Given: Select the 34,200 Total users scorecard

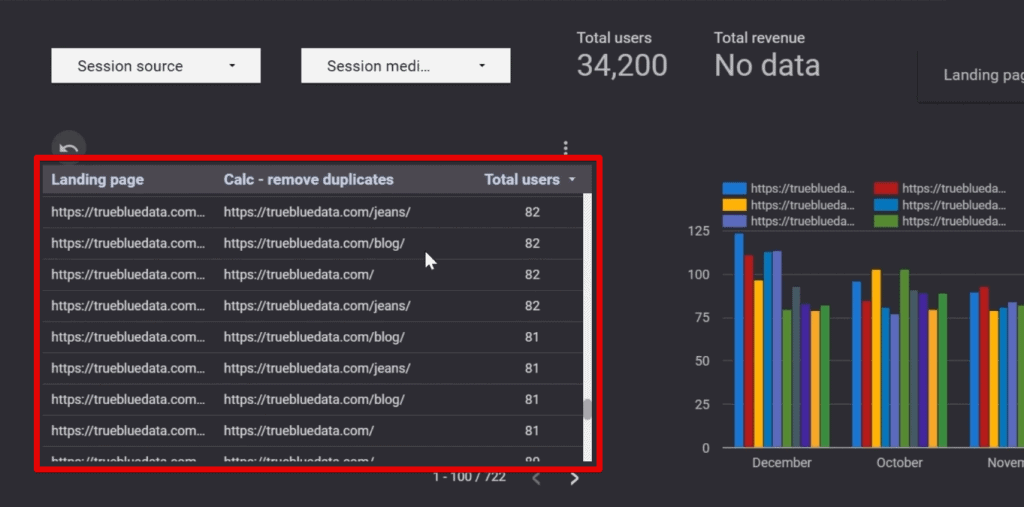Looking at the screenshot, I should 621,56.
